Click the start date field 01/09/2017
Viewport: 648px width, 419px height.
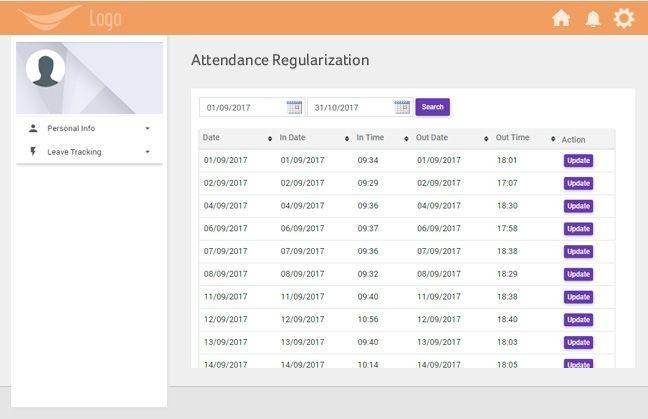[240, 107]
